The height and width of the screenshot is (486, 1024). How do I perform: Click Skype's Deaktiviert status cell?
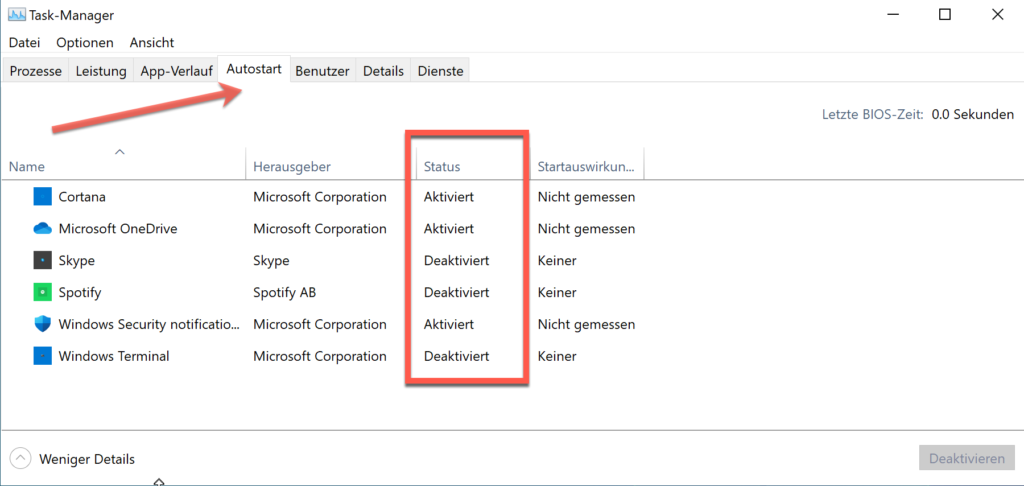point(456,261)
